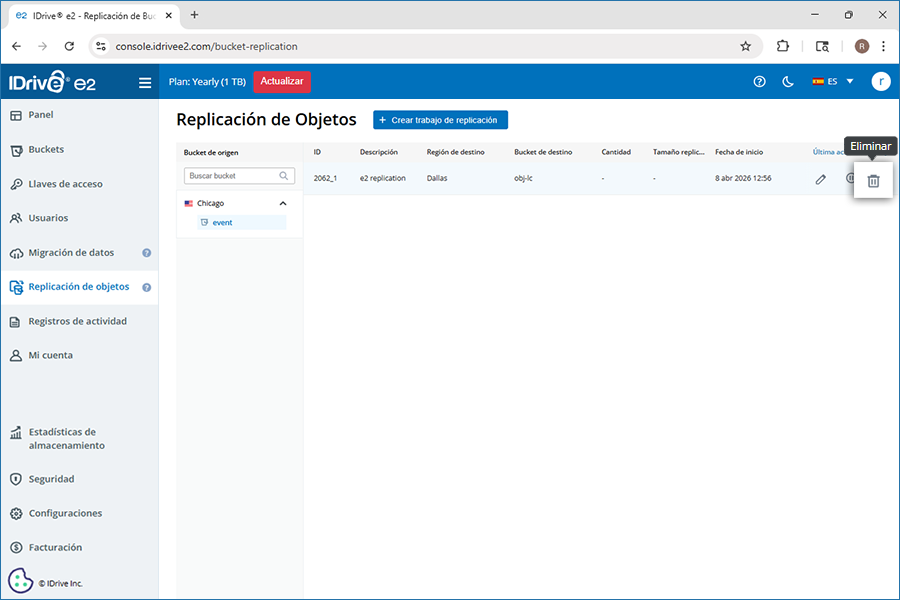Toggle dark mode with the moon icon
The width and height of the screenshot is (900, 600).
coord(787,82)
